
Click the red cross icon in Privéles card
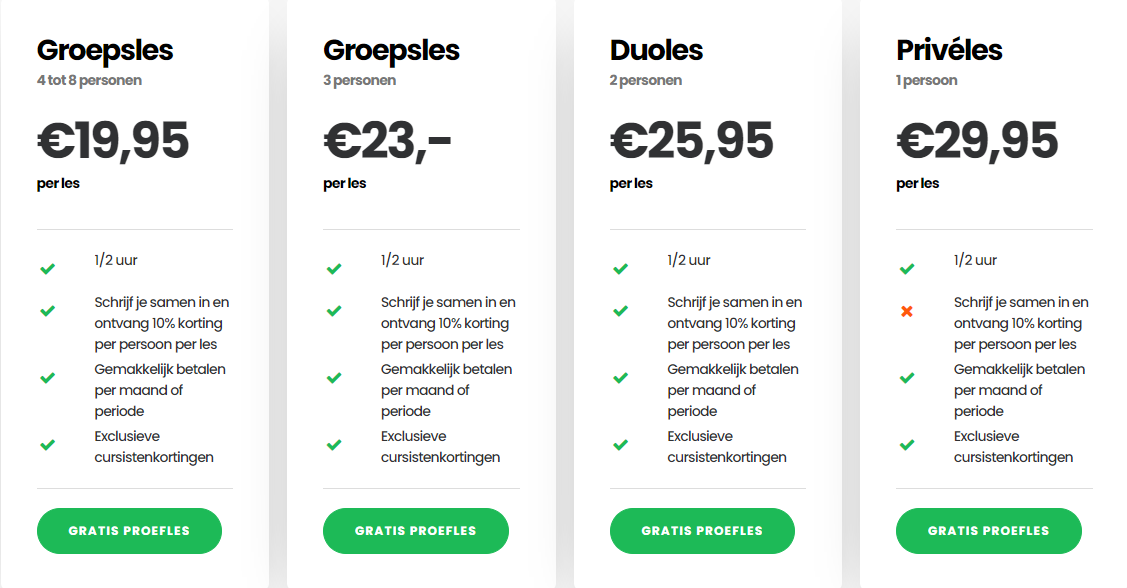point(907,312)
